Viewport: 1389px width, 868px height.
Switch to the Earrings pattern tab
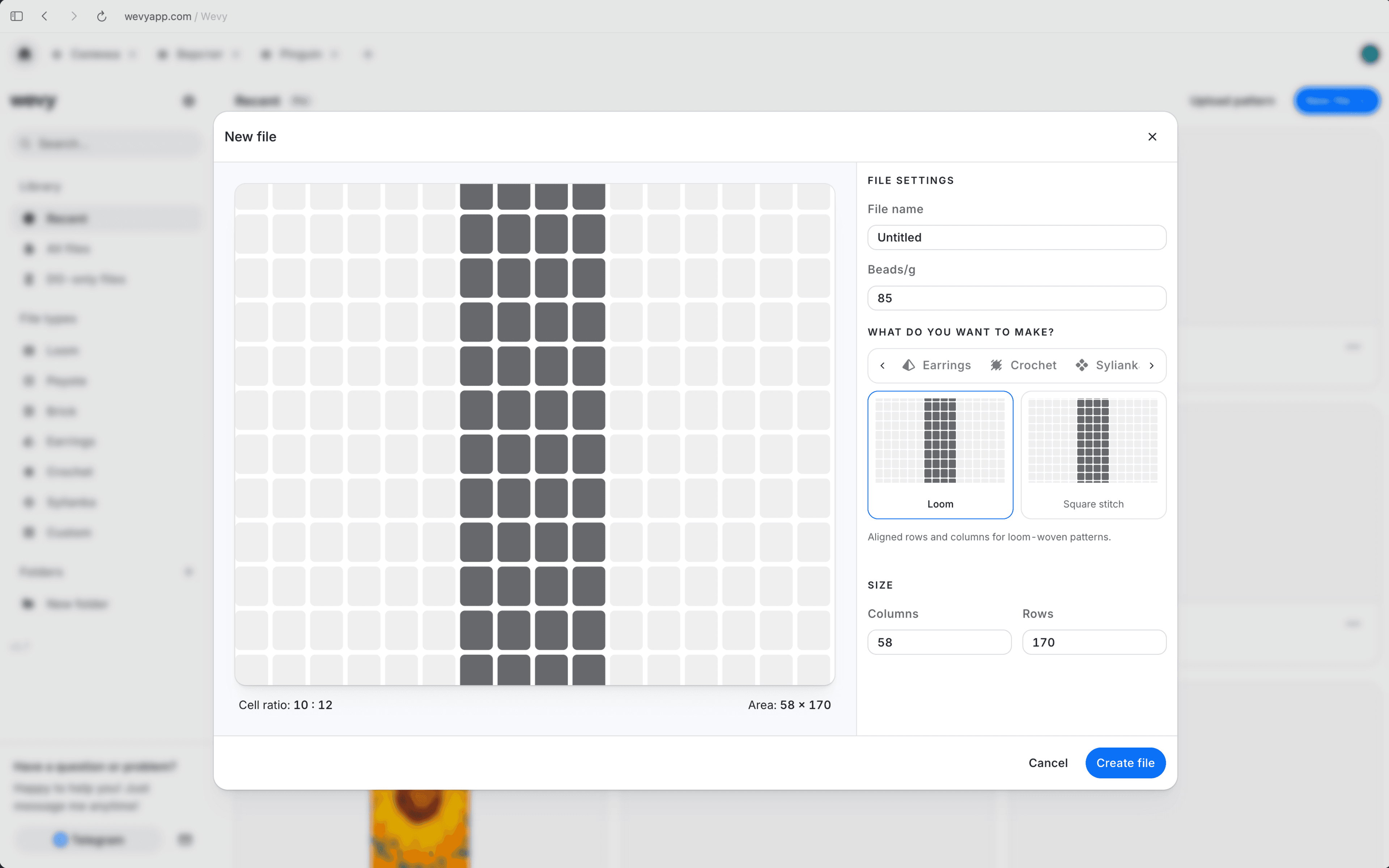pyautogui.click(x=937, y=365)
